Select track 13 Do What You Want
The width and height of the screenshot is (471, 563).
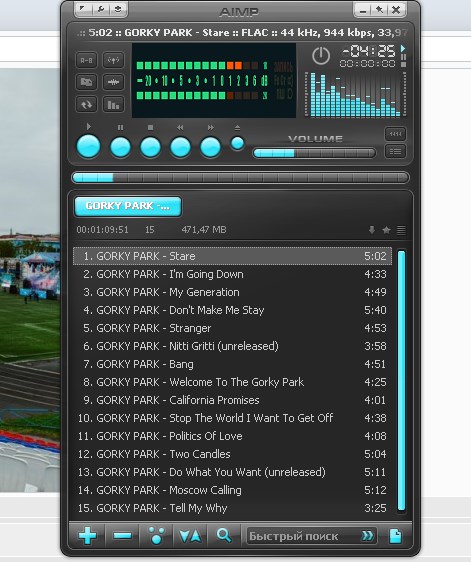click(x=232, y=472)
